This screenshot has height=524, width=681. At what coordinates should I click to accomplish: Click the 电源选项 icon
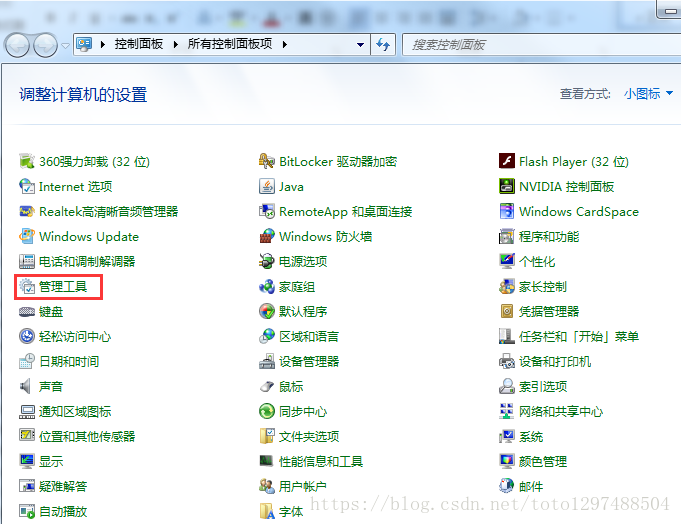tap(267, 261)
